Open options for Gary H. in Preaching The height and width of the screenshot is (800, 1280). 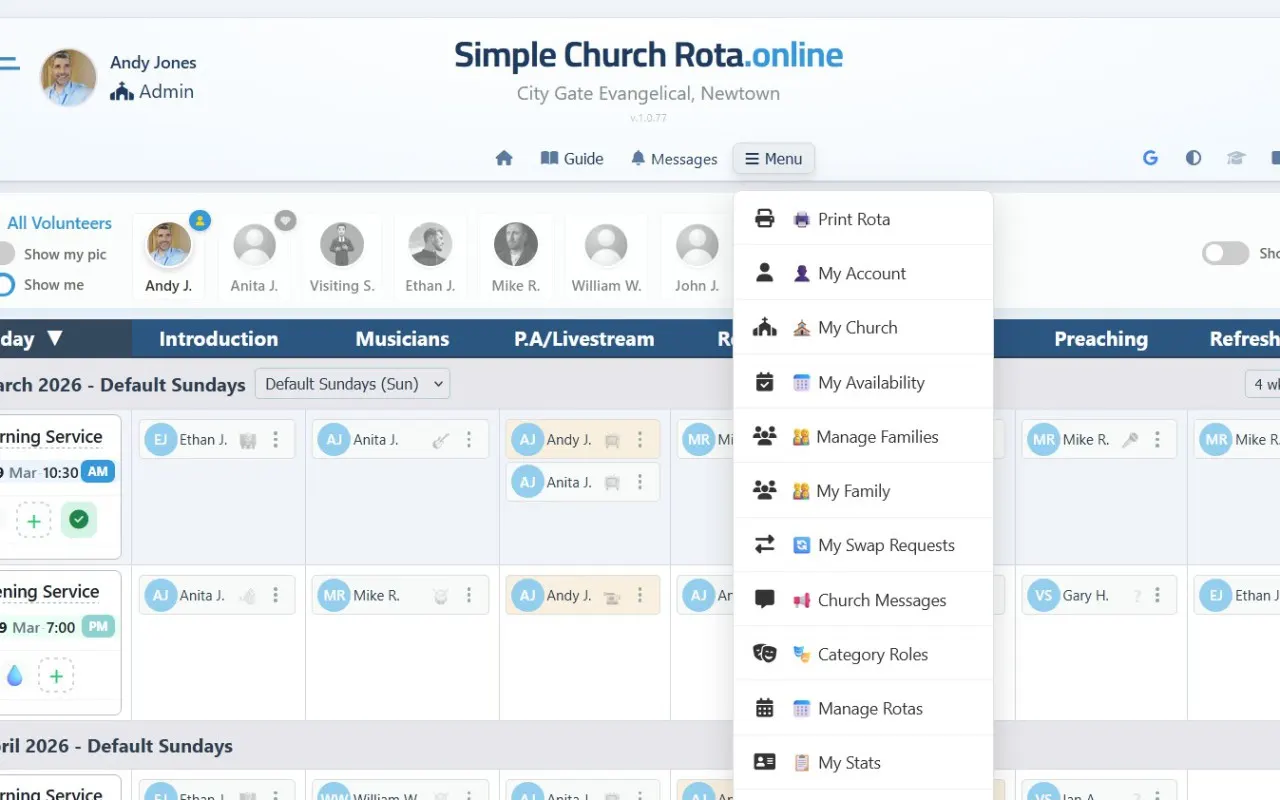(1158, 595)
